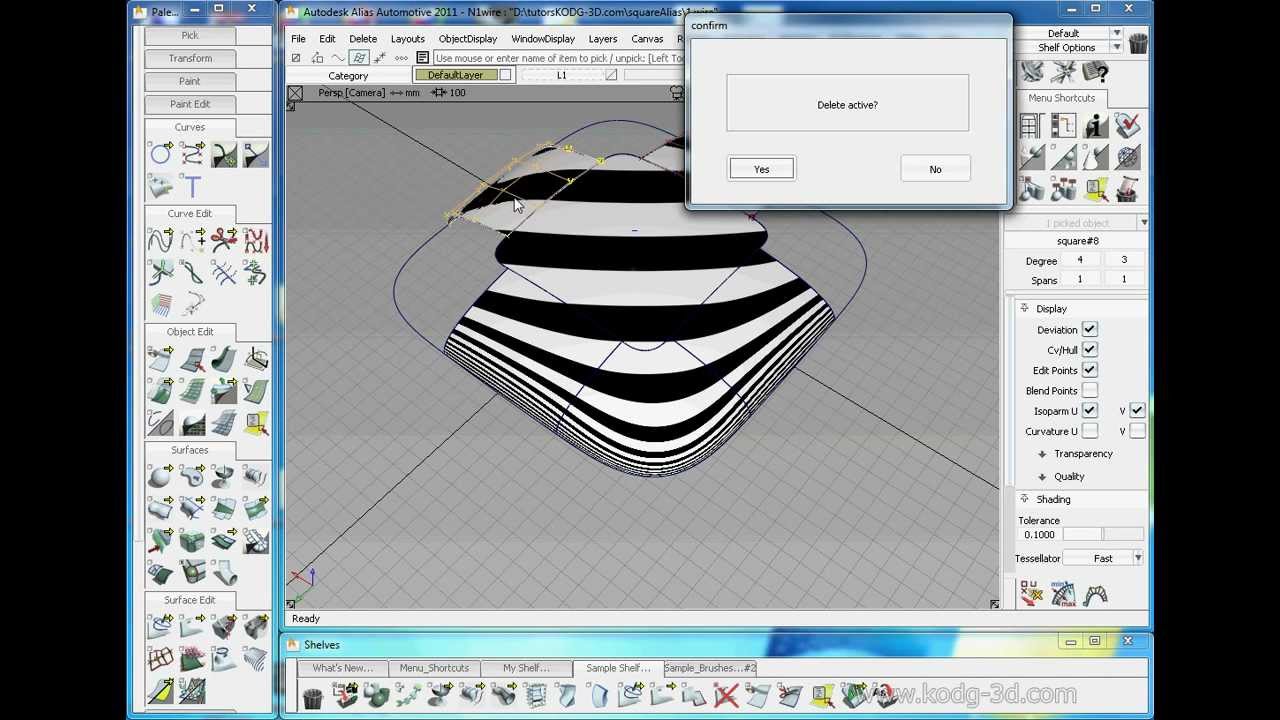
Task: Open the picked object dropdown arrow
Action: (1143, 223)
